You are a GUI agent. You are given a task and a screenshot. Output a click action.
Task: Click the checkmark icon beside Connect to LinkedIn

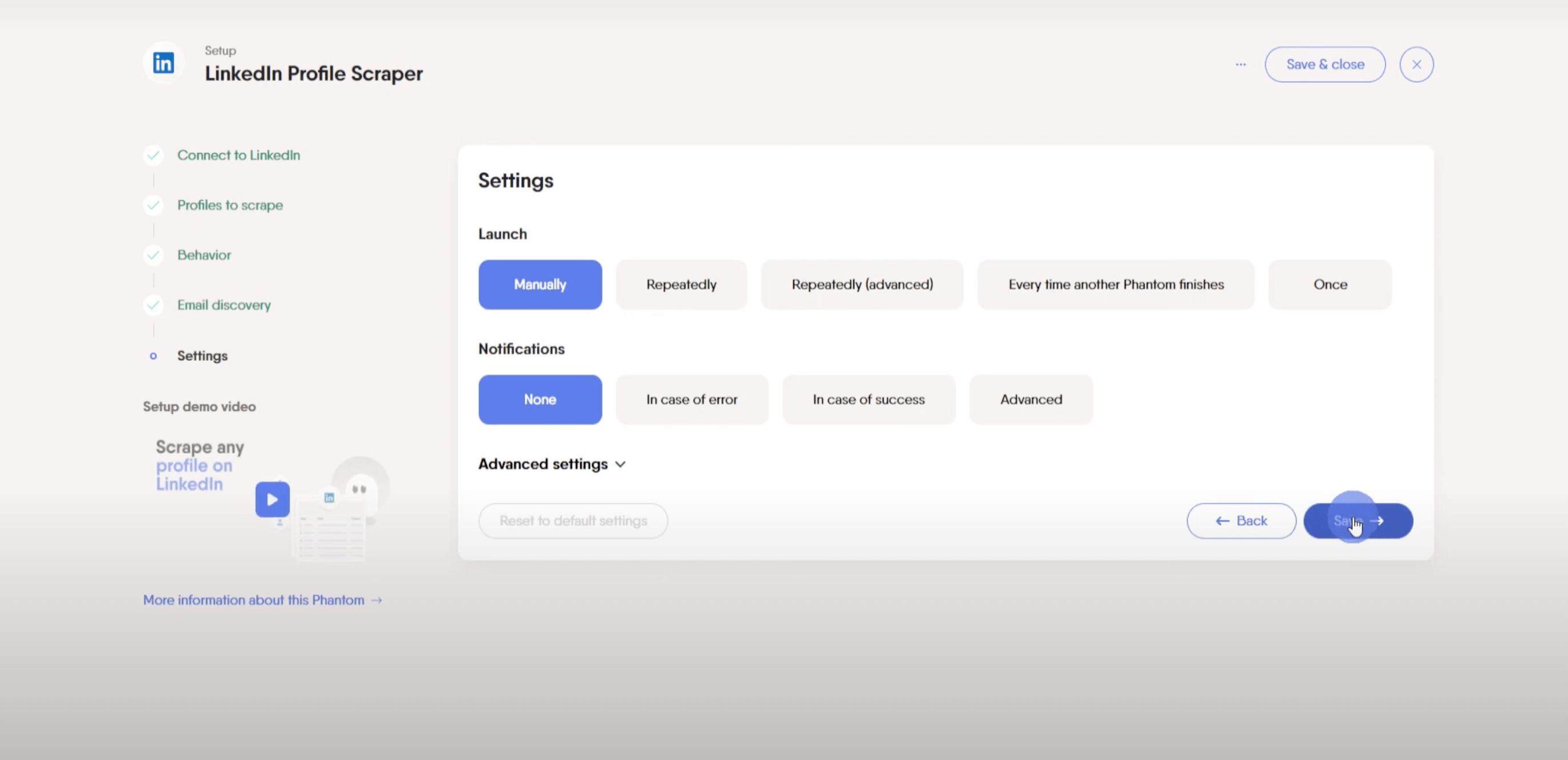pos(153,155)
